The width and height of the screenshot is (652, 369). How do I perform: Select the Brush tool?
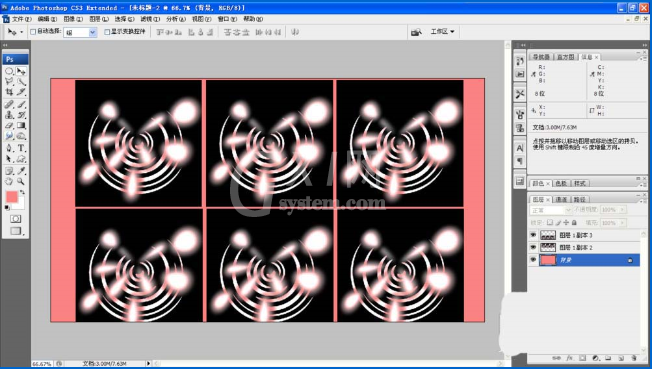[21, 104]
